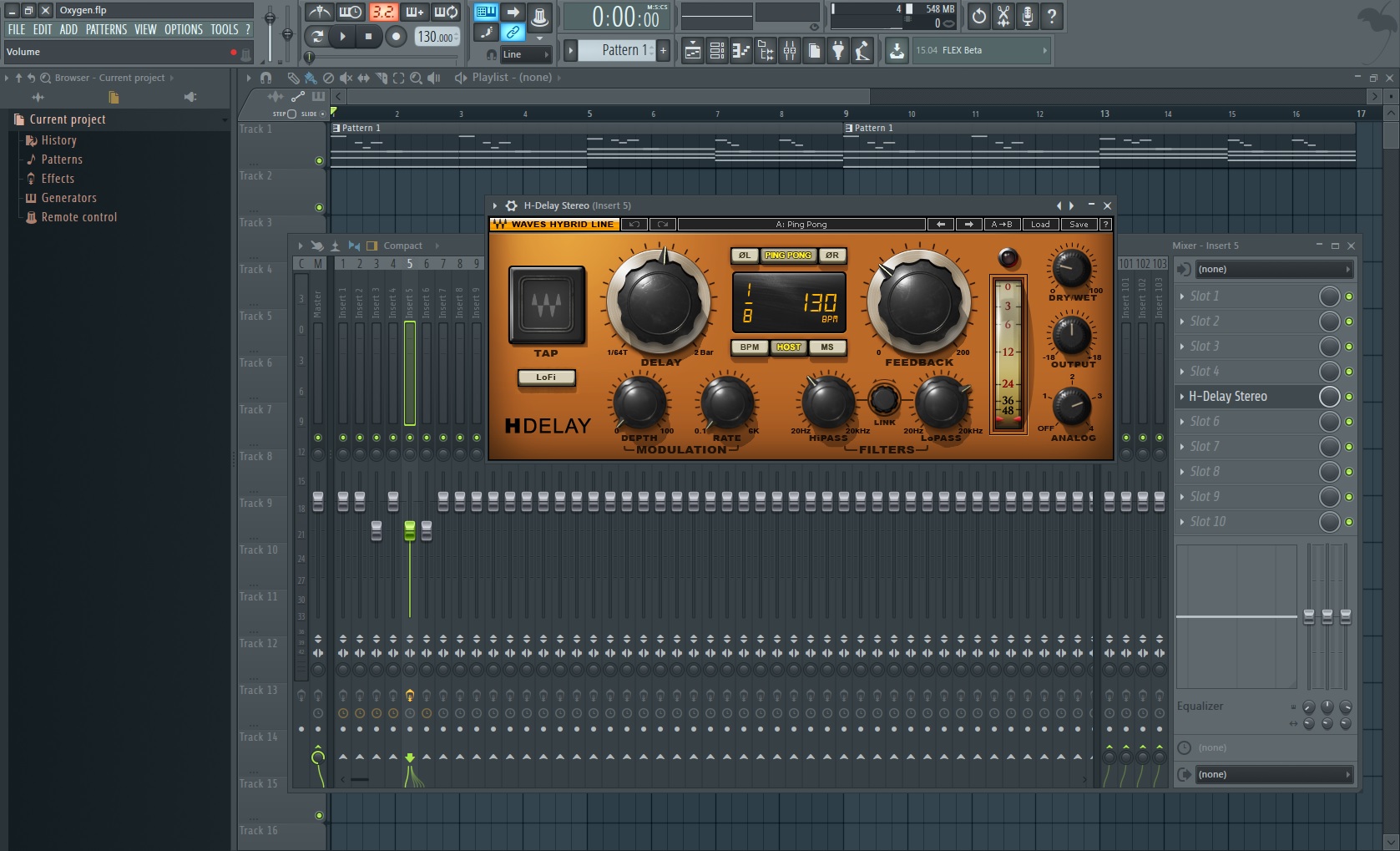Stop playback with the stop button
Screen dimensions: 1400x851
point(368,37)
